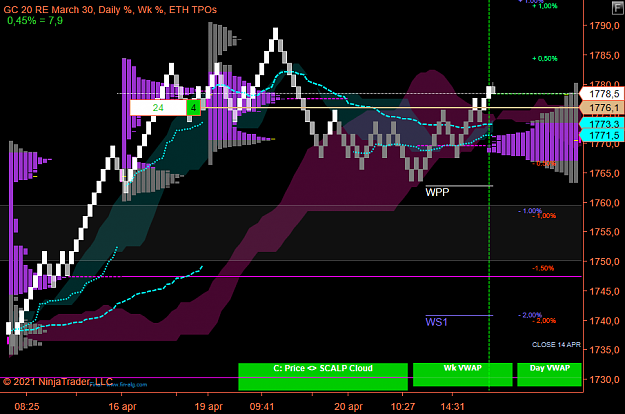Click the F icon at top right corner
This screenshot has width=625, height=414.
[x=617, y=8]
